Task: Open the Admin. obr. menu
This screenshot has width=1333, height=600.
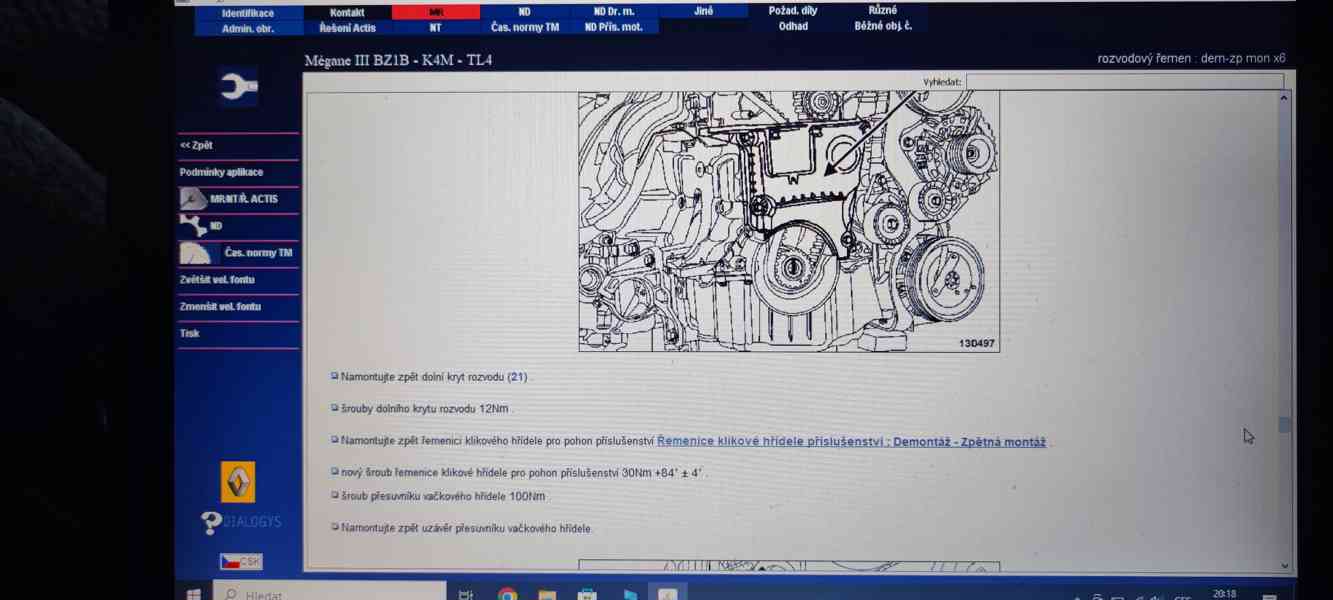Action: point(248,29)
